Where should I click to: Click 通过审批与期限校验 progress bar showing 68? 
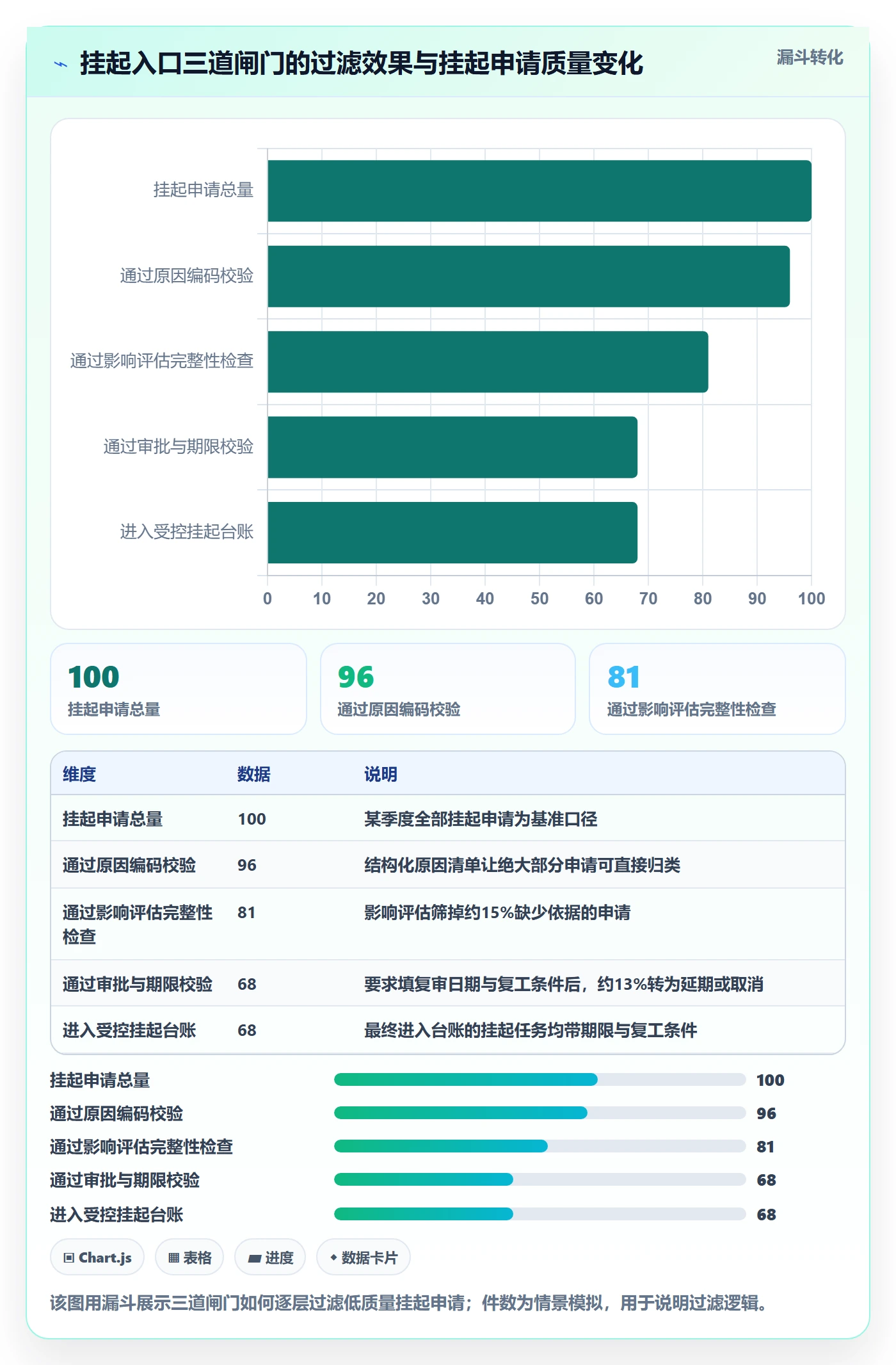click(x=540, y=1180)
